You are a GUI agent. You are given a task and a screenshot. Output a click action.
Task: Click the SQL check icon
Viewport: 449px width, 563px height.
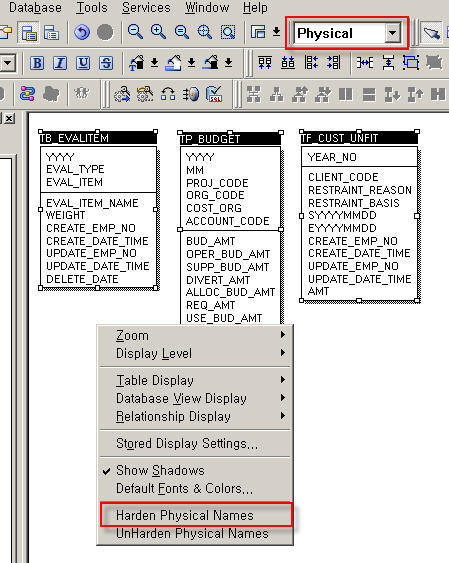coord(214,94)
